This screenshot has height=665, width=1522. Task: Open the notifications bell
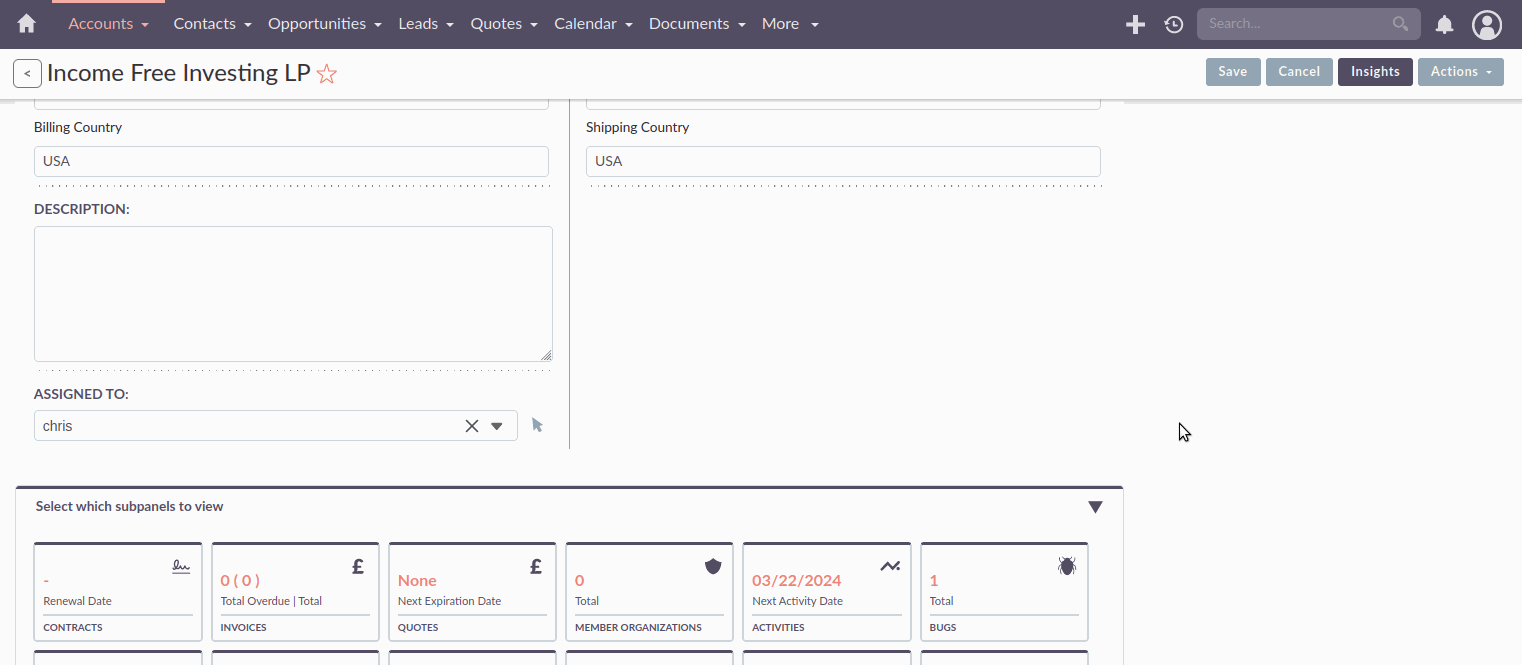[1444, 24]
